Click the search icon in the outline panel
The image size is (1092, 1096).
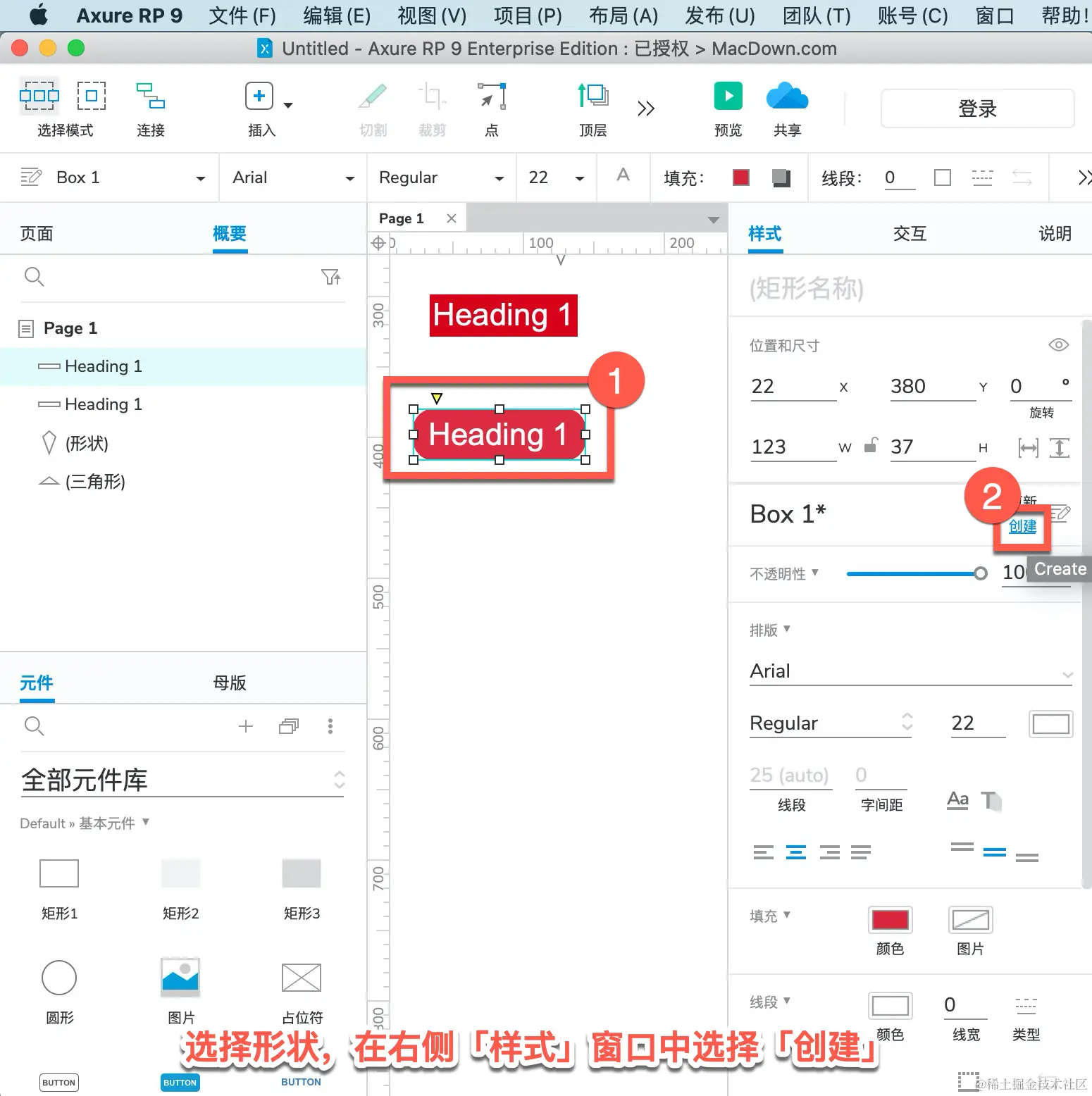pos(34,277)
